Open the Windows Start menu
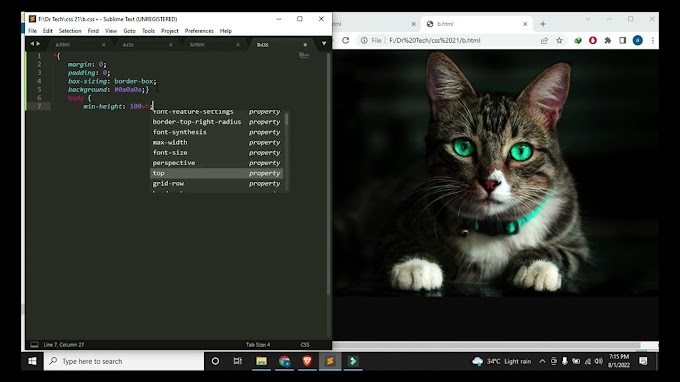 point(32,361)
